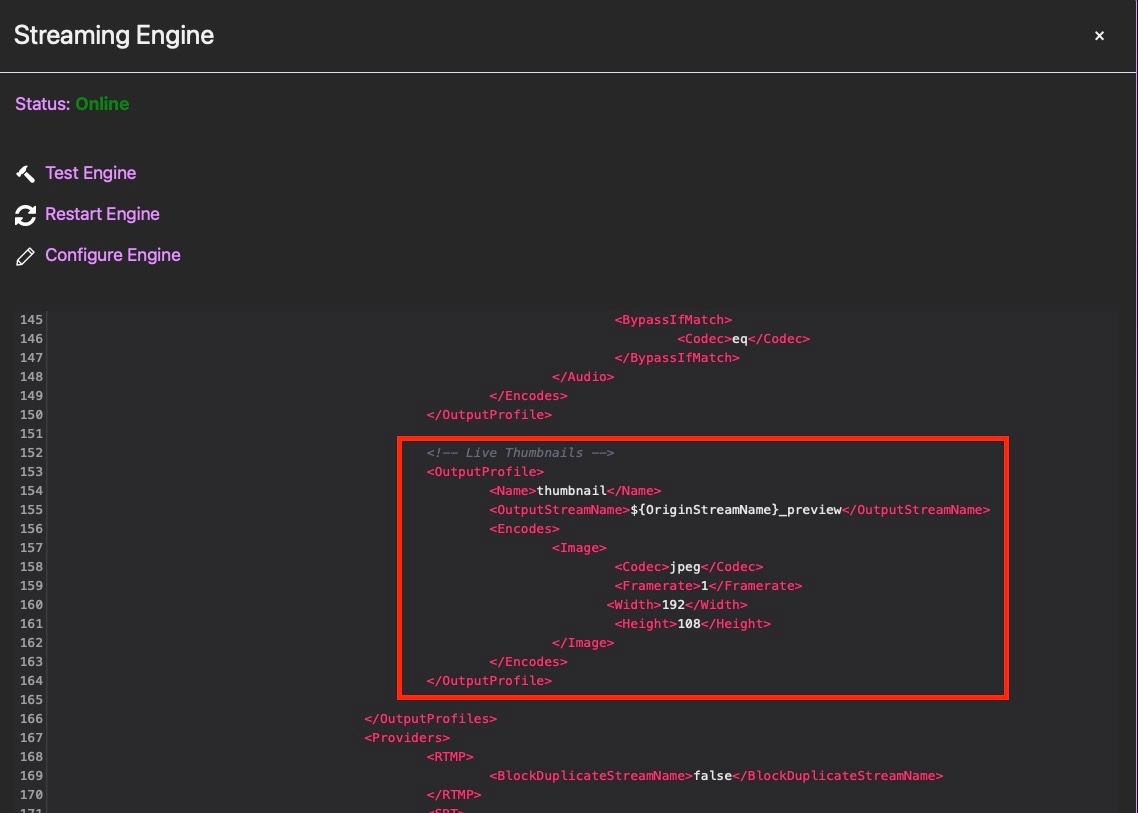Image resolution: width=1138 pixels, height=813 pixels.
Task: Click the green Online status text
Action: point(102,104)
